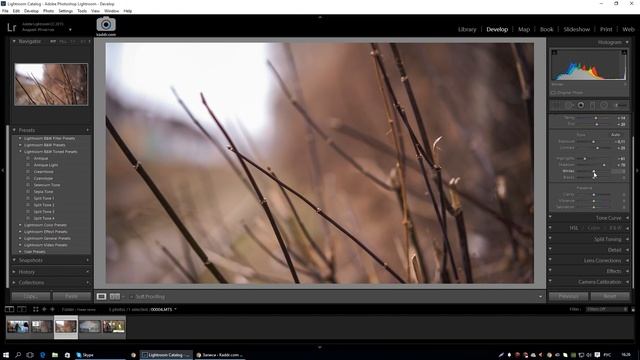Expand the History panel
This screenshot has width=640, height=360.
click(x=14, y=271)
